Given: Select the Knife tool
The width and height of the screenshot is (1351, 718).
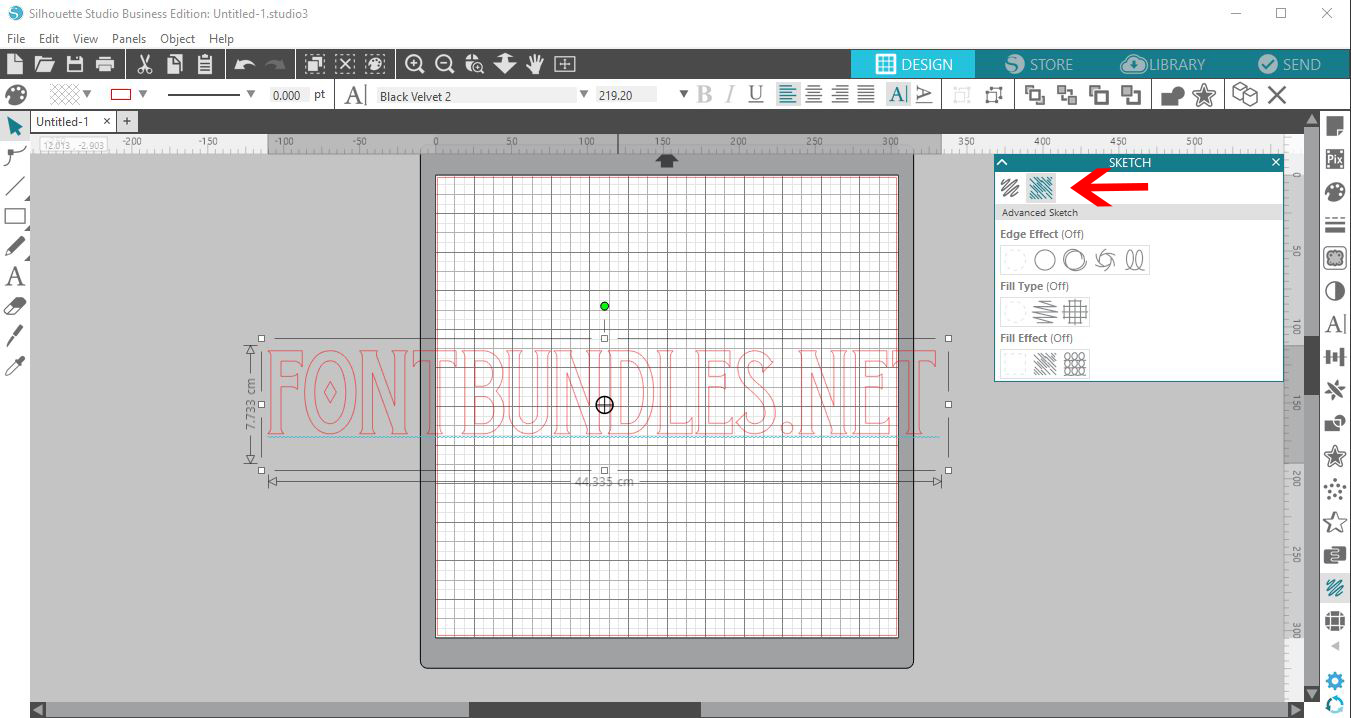Looking at the screenshot, I should click(15, 336).
